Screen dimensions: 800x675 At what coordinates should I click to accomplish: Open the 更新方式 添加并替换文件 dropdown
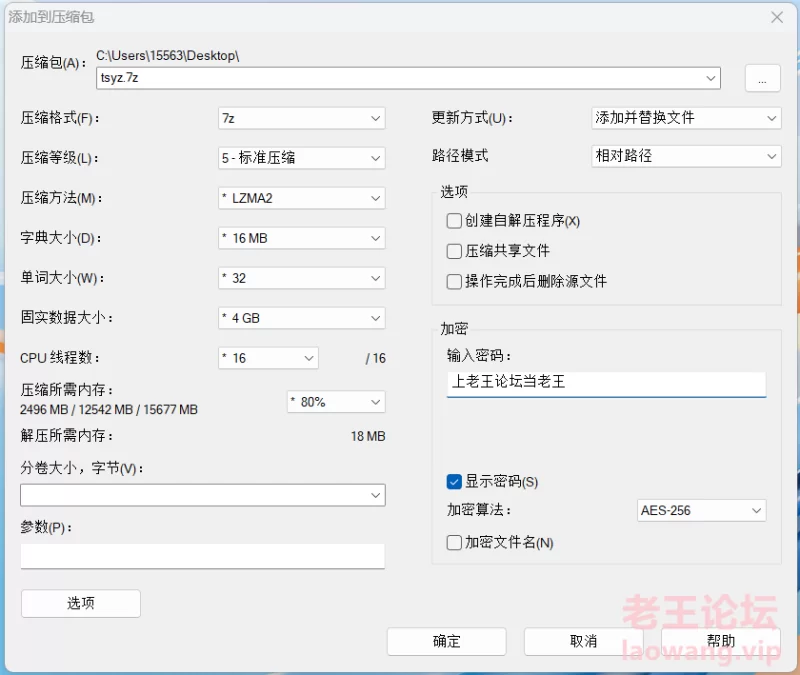coord(686,118)
